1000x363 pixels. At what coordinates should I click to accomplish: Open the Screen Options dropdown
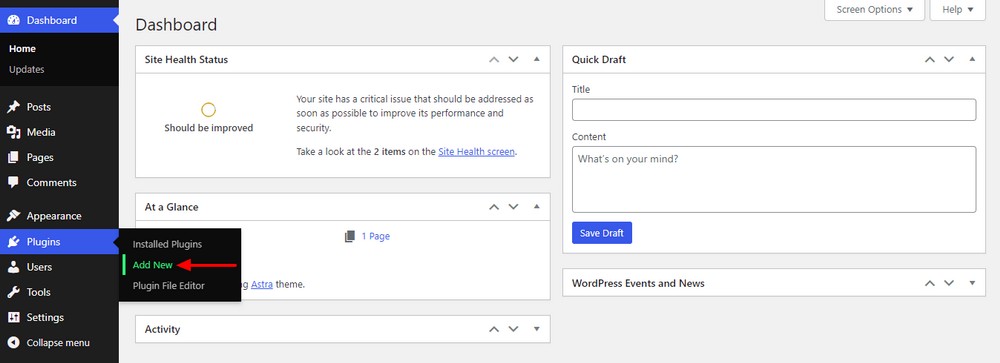click(x=874, y=10)
